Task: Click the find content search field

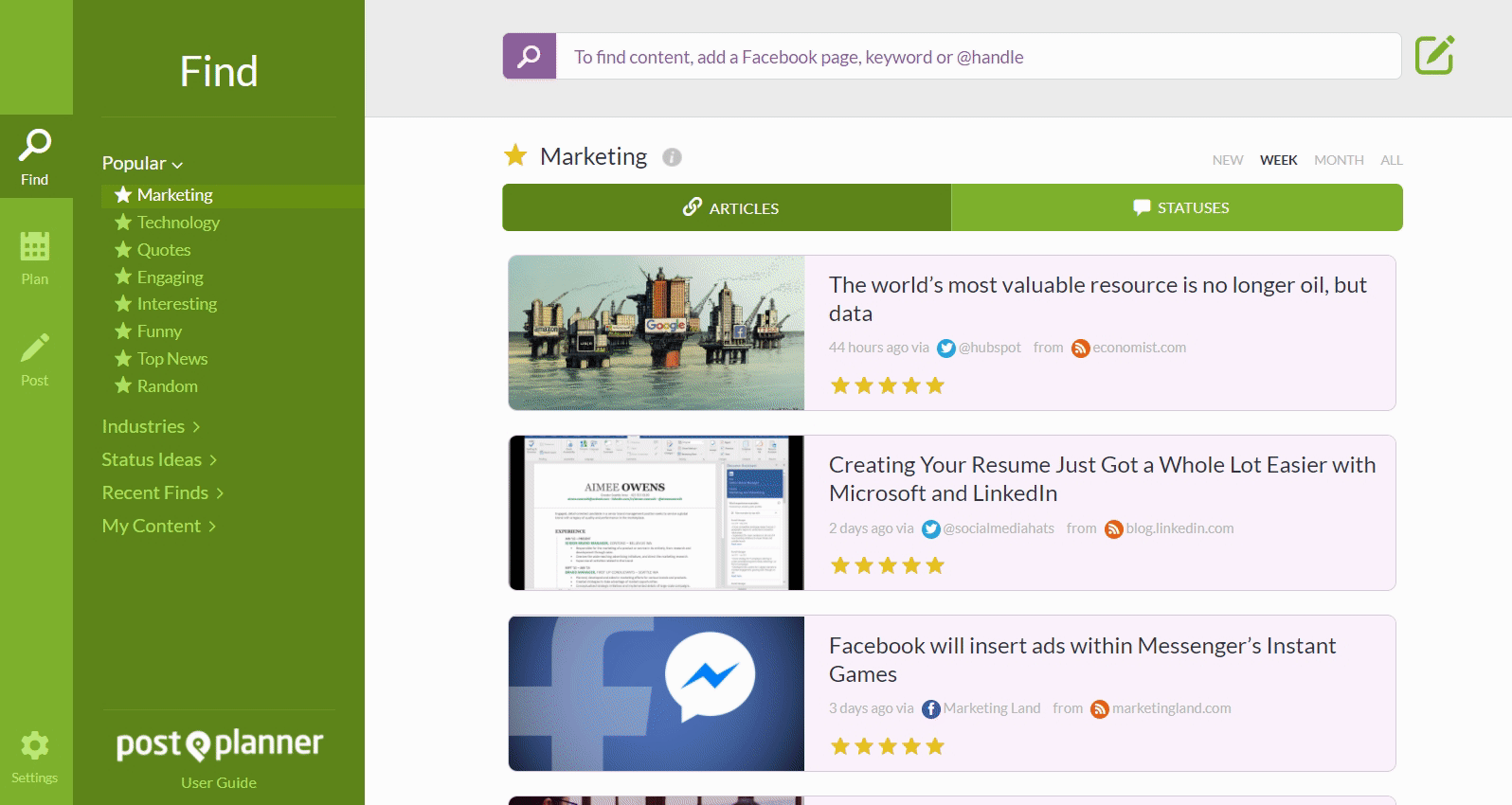Action: coord(979,57)
